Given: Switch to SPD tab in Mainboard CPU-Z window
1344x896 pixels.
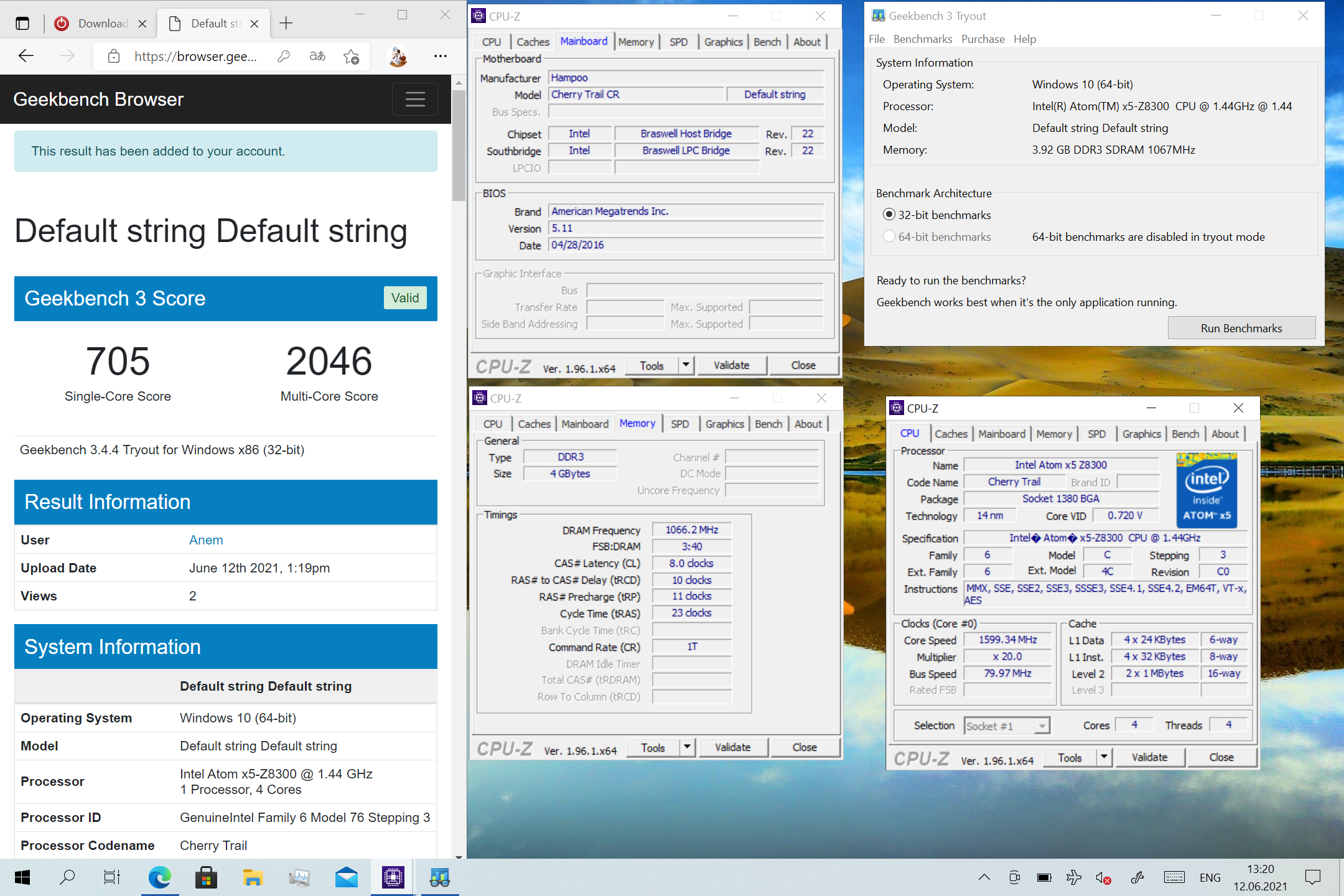Looking at the screenshot, I should [678, 42].
